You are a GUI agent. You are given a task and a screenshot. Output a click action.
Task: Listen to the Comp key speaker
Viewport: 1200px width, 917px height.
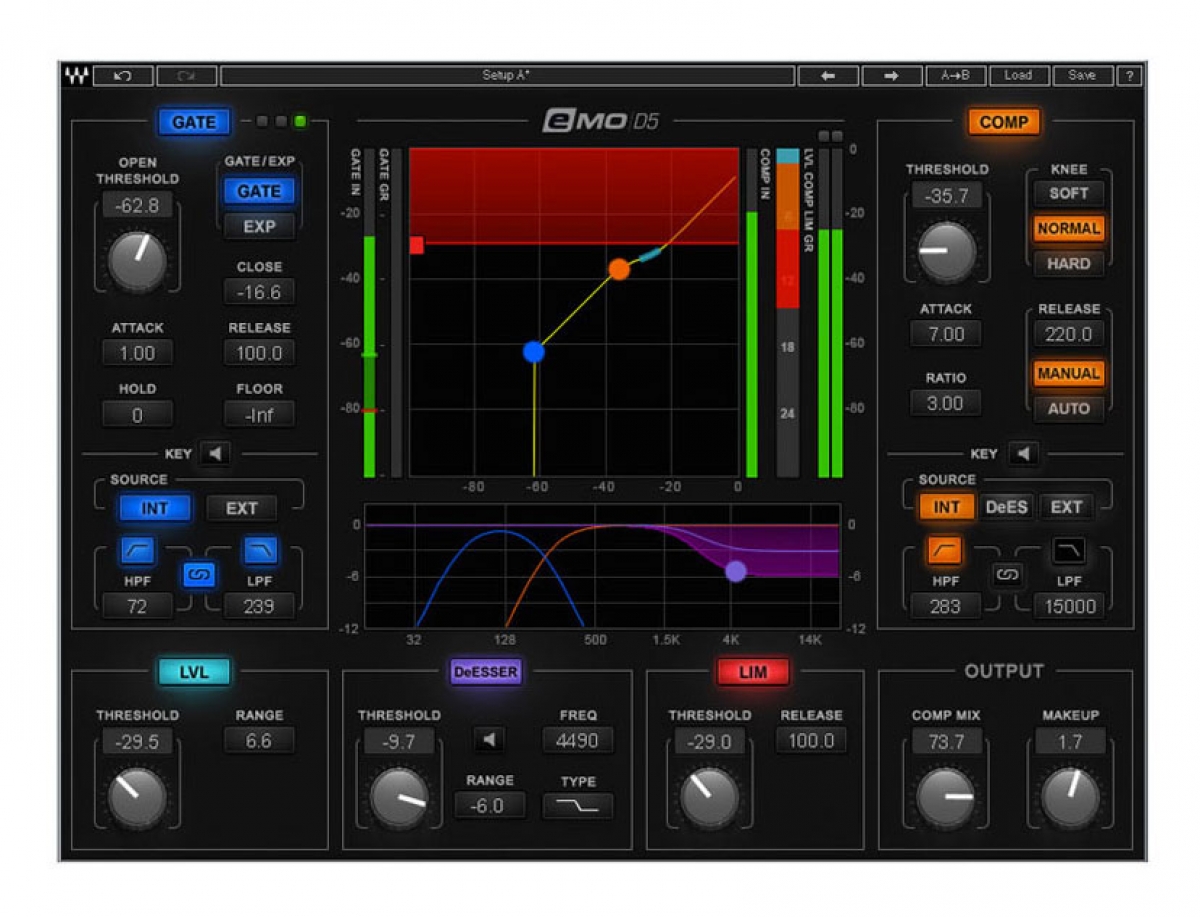point(1022,454)
